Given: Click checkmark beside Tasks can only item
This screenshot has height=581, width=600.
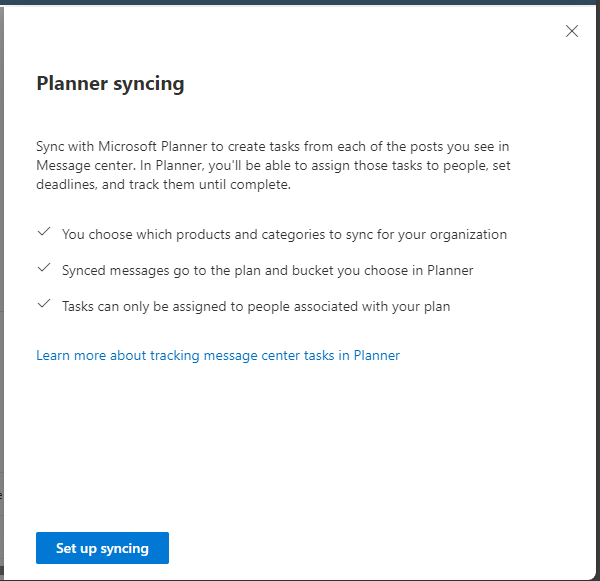Looking at the screenshot, I should click(x=43, y=305).
